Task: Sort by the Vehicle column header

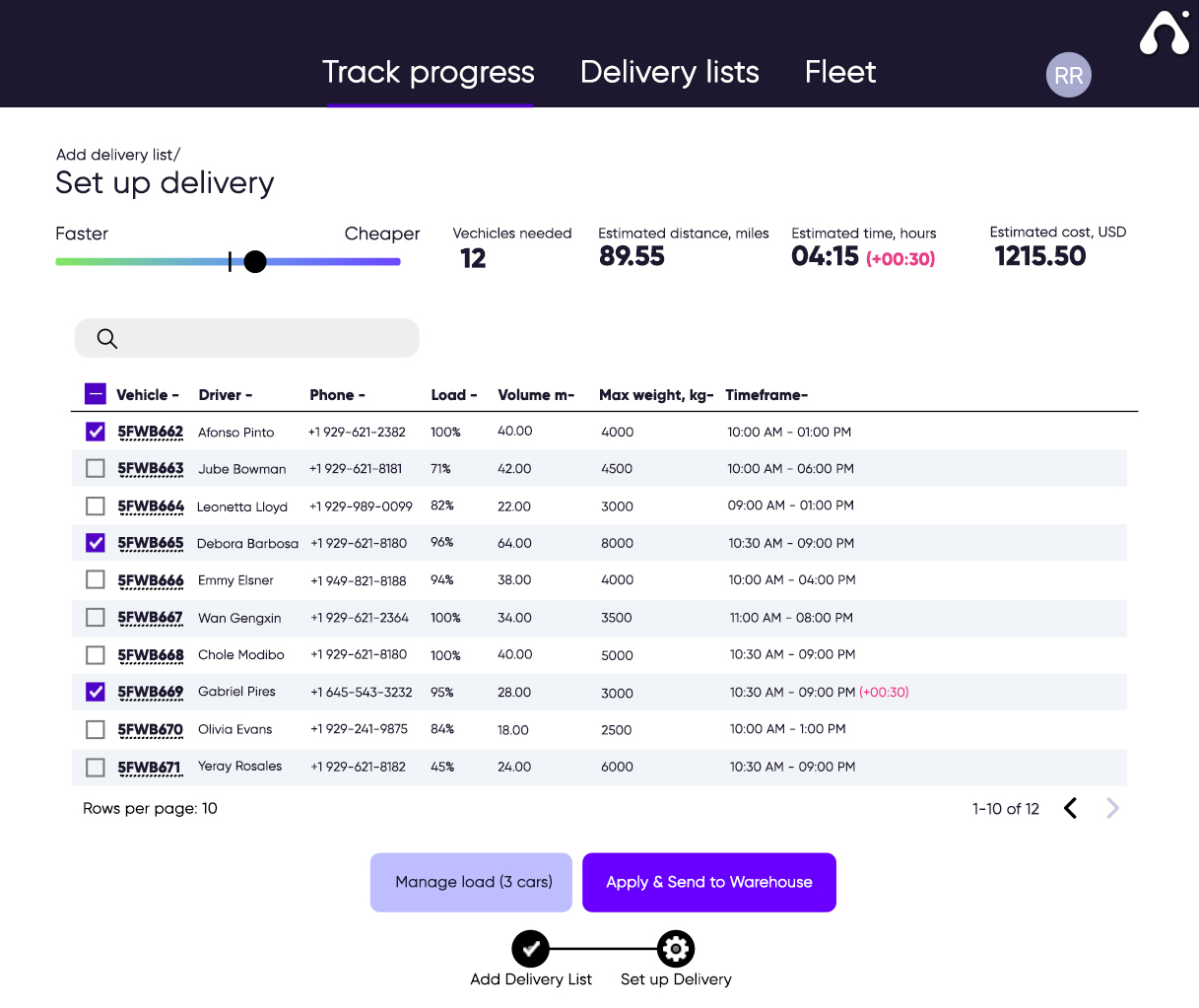Action: [147, 395]
